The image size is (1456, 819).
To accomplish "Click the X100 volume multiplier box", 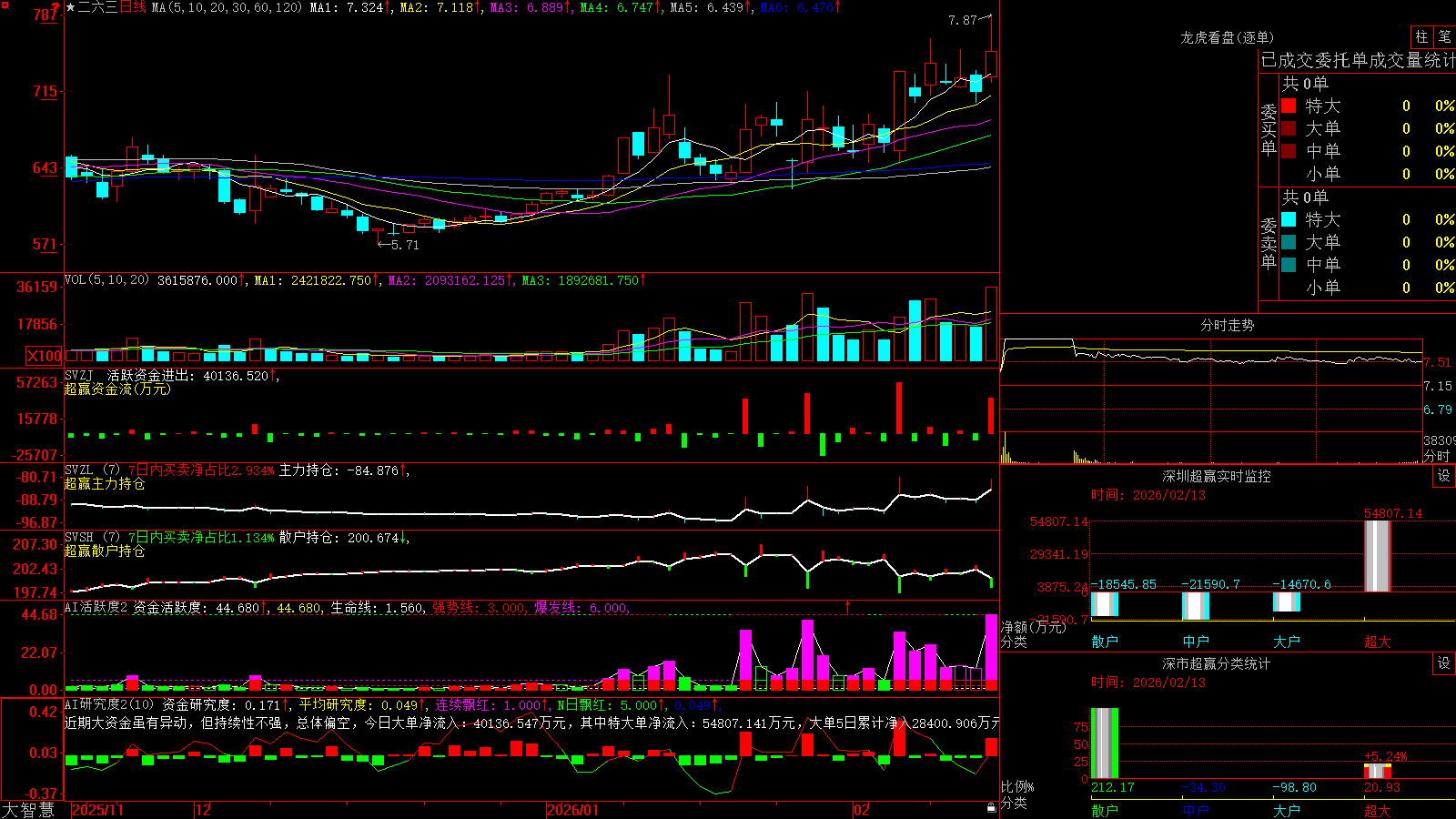I will click(45, 356).
